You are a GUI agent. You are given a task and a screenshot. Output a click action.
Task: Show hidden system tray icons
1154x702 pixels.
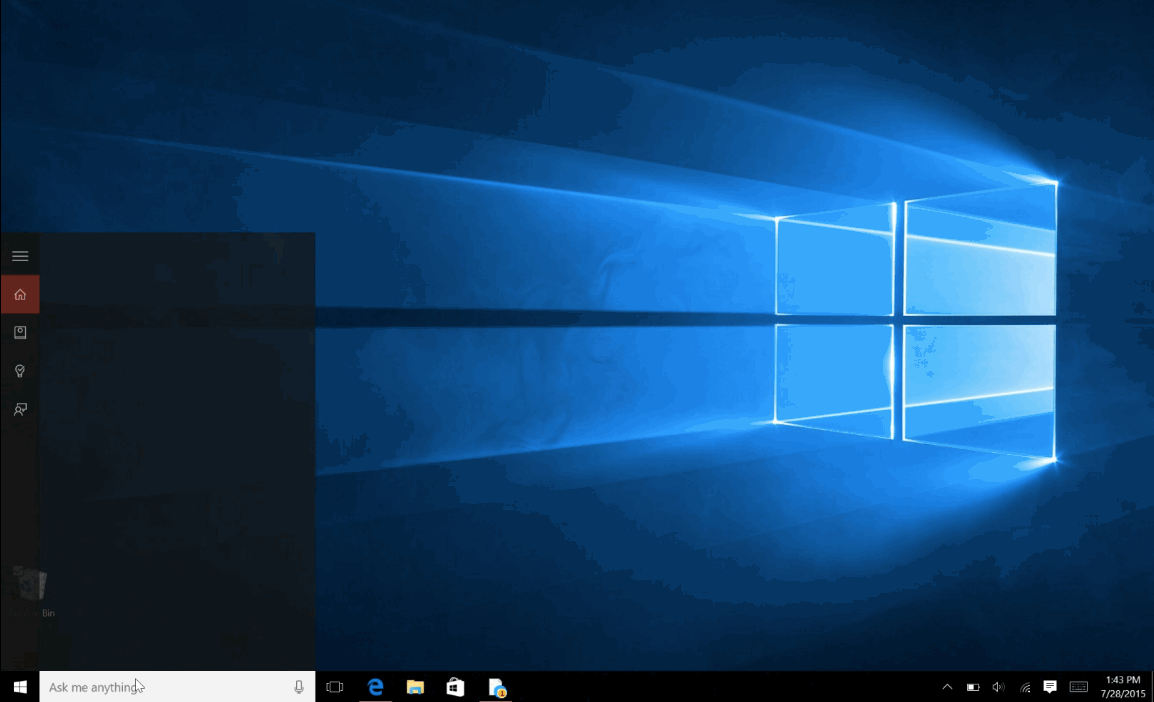click(x=947, y=687)
